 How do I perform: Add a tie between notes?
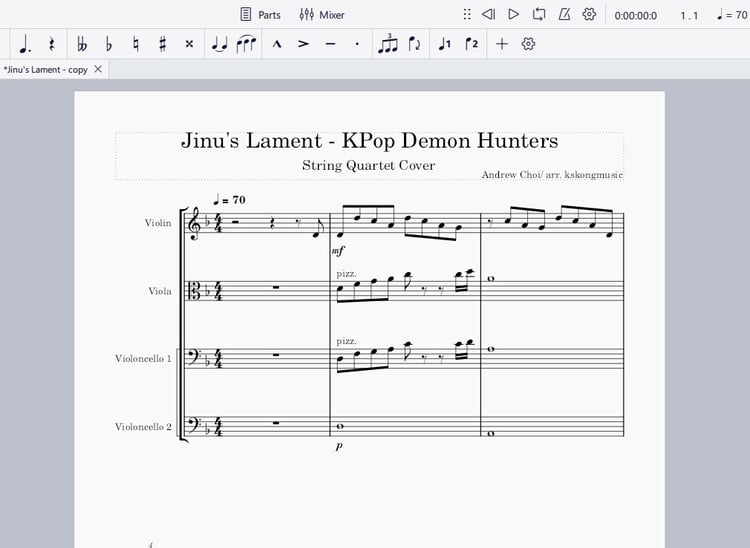click(x=219, y=44)
